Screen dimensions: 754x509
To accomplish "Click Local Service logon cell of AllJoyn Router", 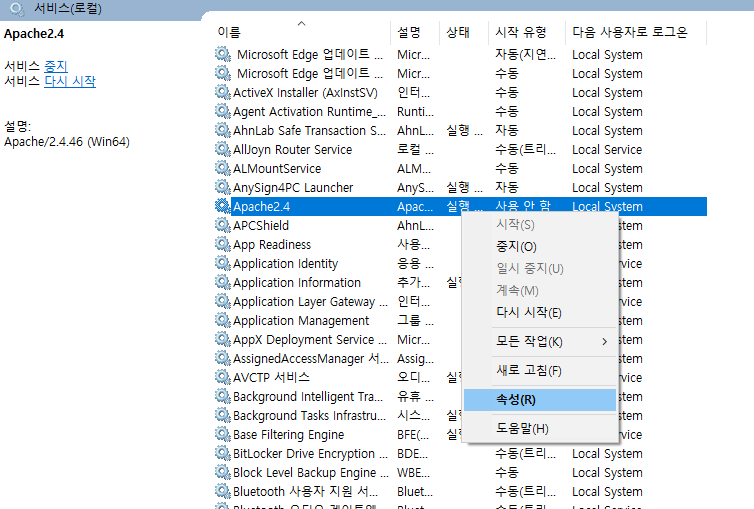I will point(607,149).
